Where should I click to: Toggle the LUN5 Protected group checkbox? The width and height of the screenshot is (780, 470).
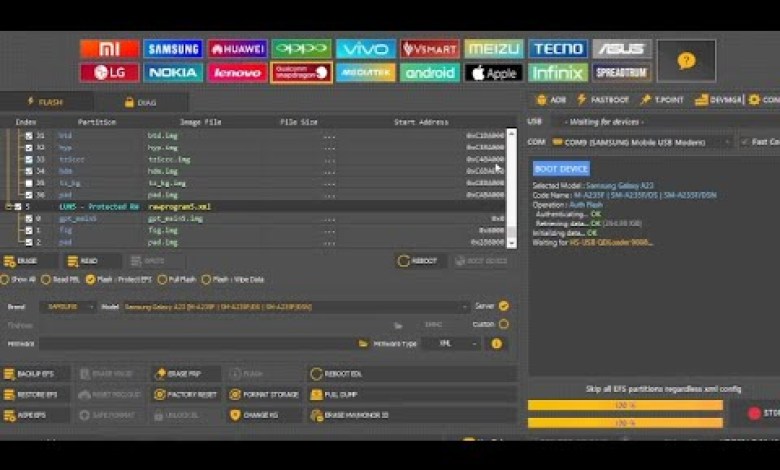pyautogui.click(x=18, y=206)
